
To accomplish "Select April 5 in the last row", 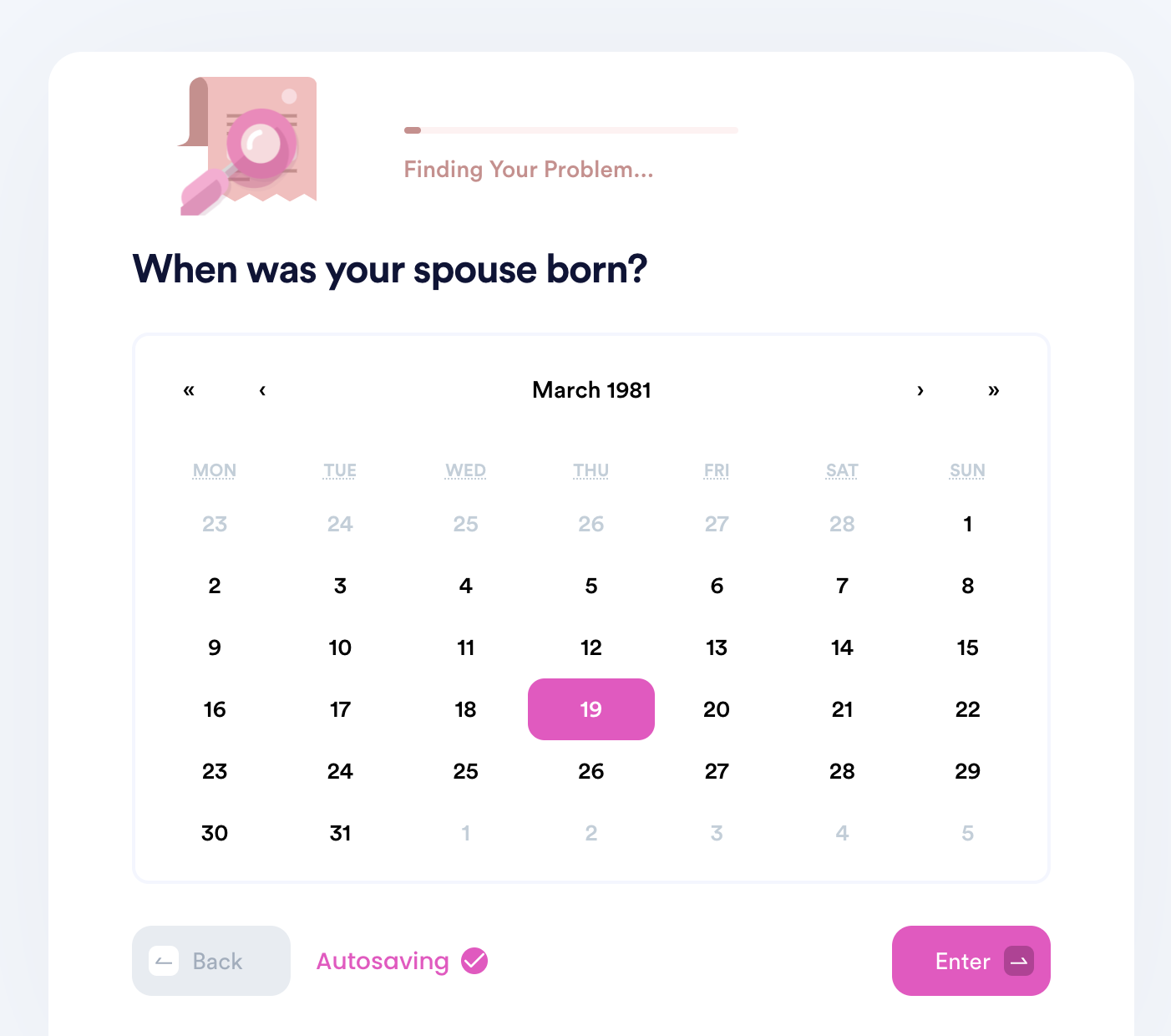I will pos(967,833).
